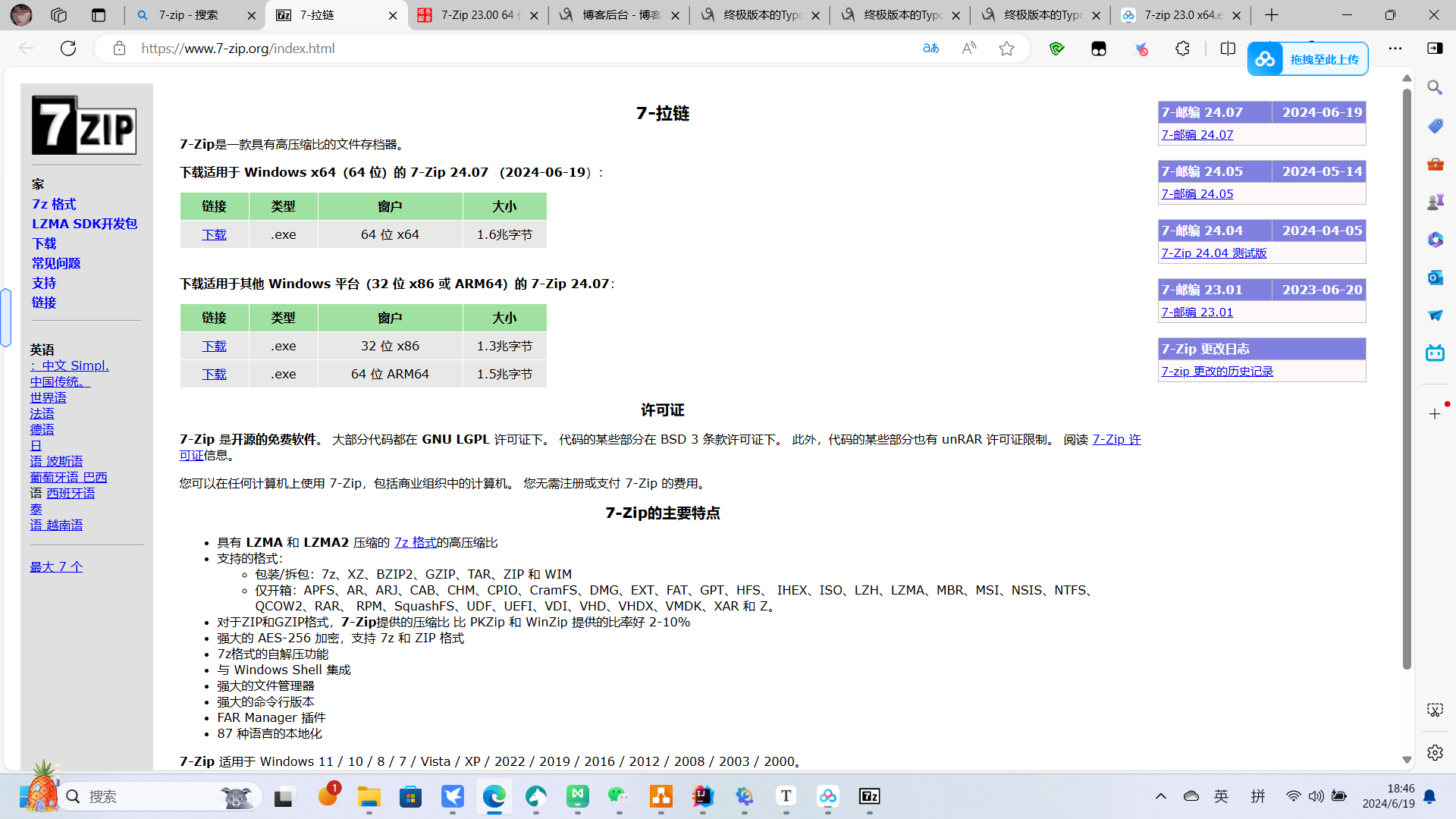1456x819 pixels.
Task: Open the Outlook icon in Edge sidebar
Action: (x=1435, y=278)
